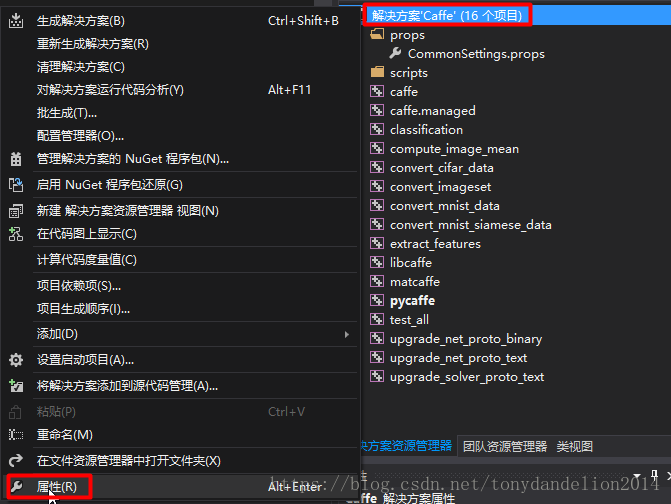
Task: Click the new Solution Explorer view icon
Action: 16,210
